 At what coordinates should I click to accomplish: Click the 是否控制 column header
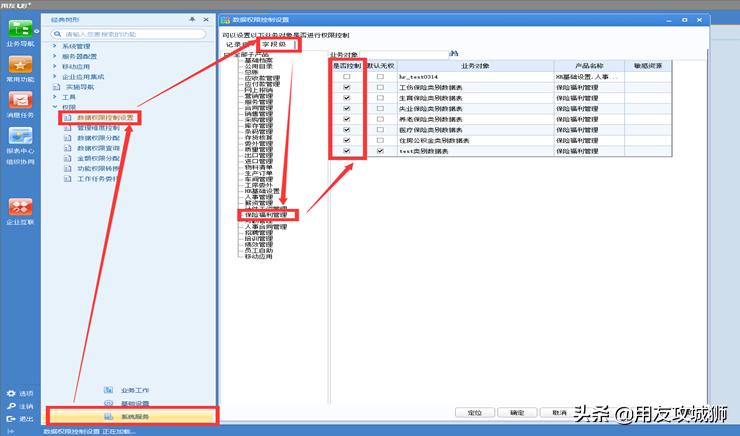(x=347, y=66)
